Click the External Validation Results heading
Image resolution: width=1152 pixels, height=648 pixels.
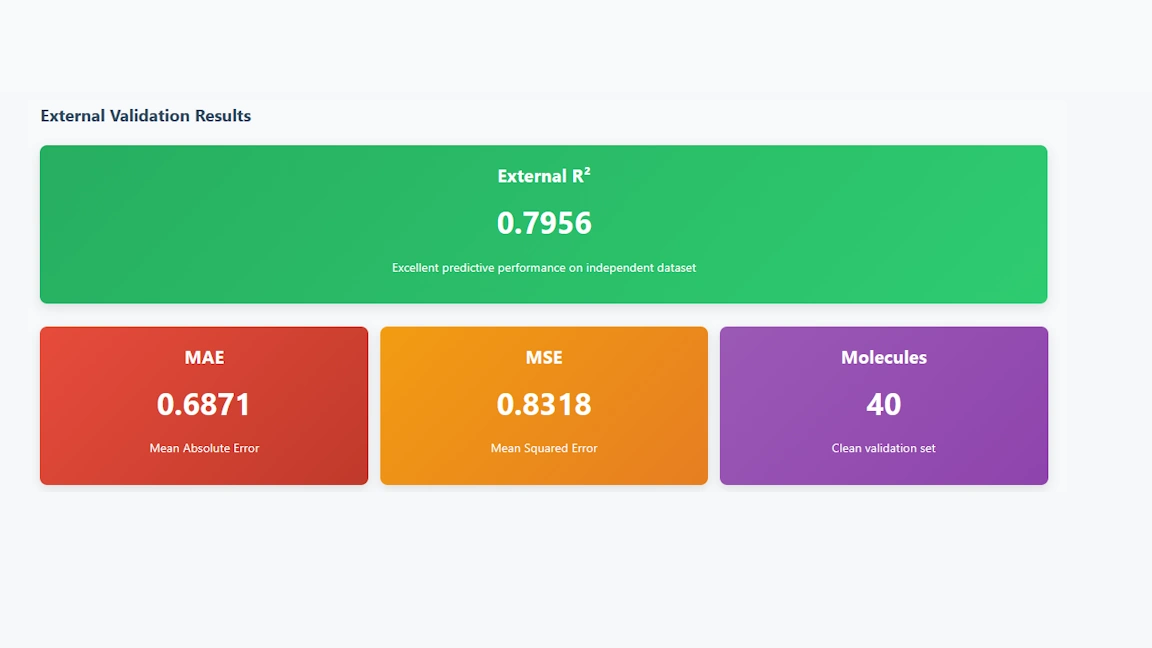pos(145,116)
